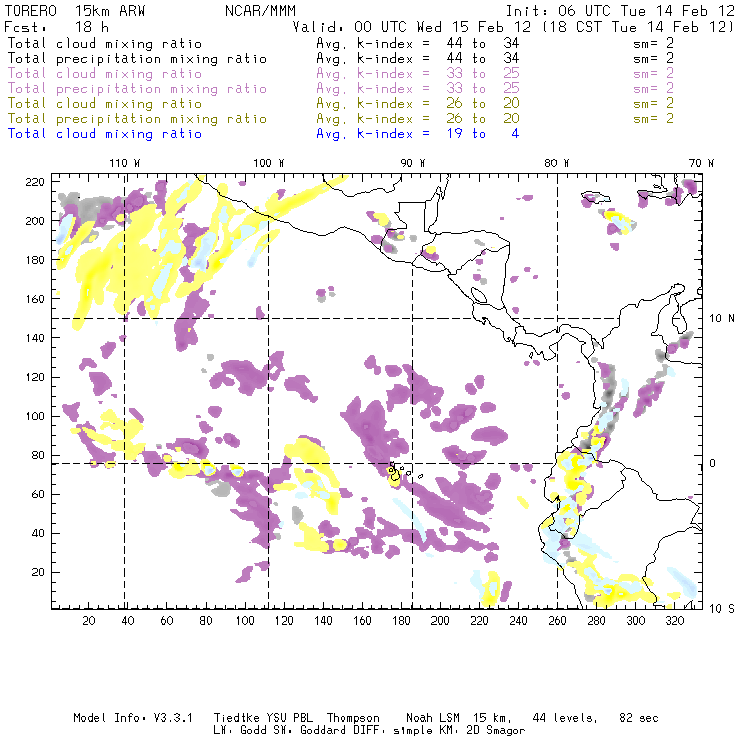Click the '0' equator latitude label
The height and width of the screenshot is (740, 740).
click(x=713, y=463)
